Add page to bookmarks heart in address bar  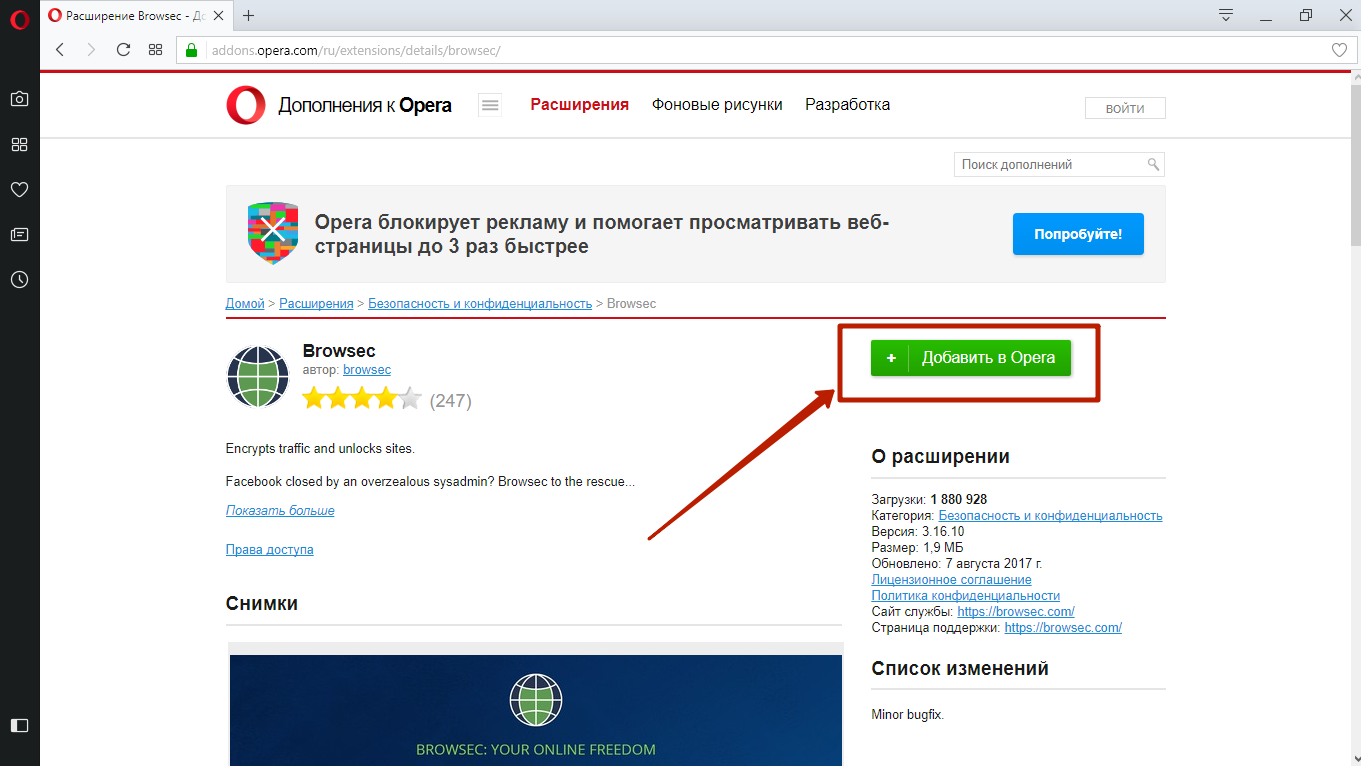pos(1339,50)
